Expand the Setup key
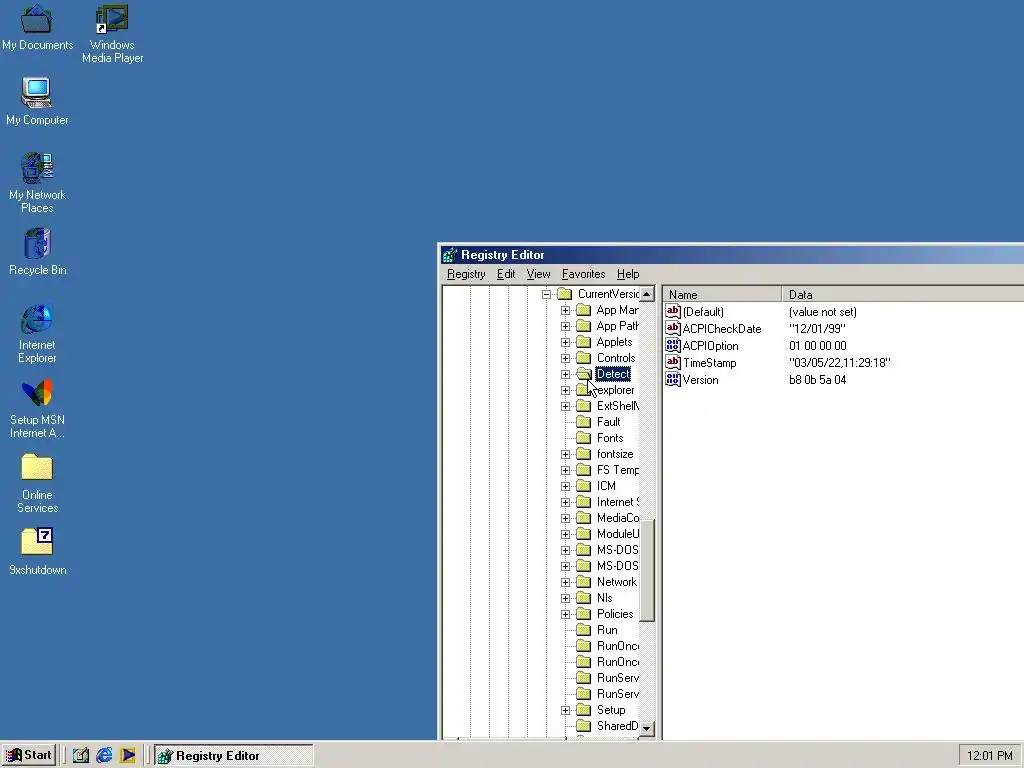This screenshot has height=768, width=1024. coord(566,711)
